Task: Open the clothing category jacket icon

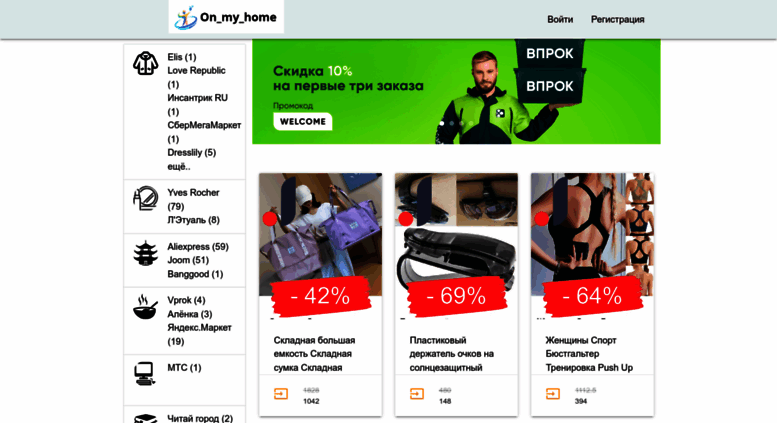Action: click(x=145, y=63)
